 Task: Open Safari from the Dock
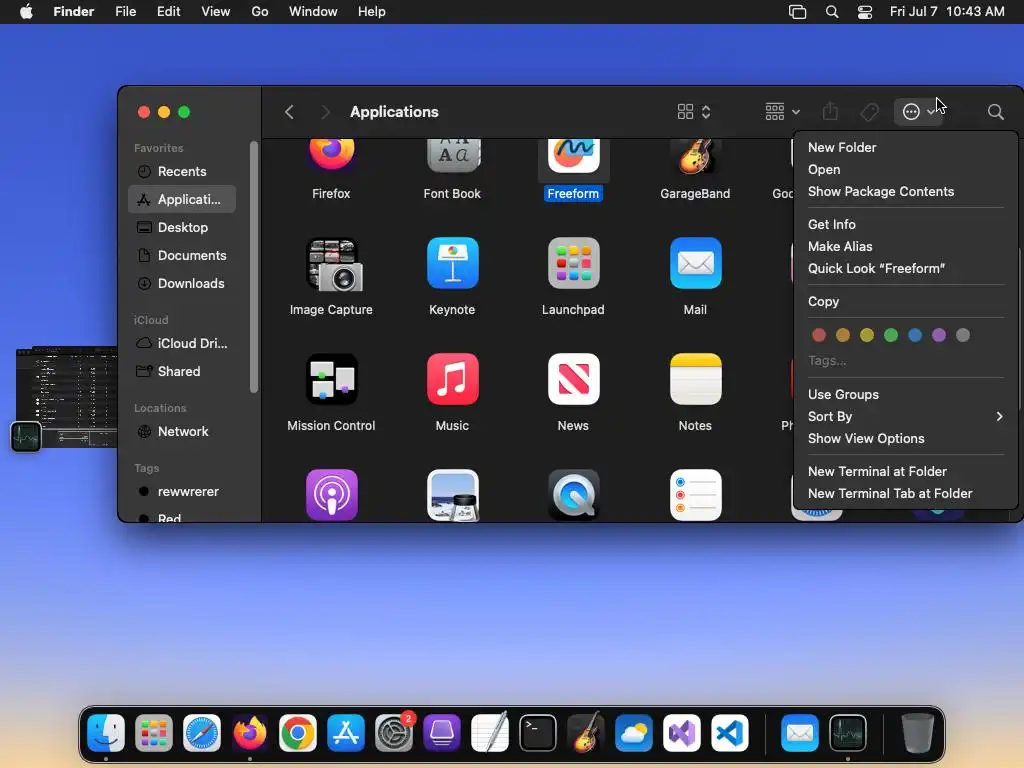(202, 733)
